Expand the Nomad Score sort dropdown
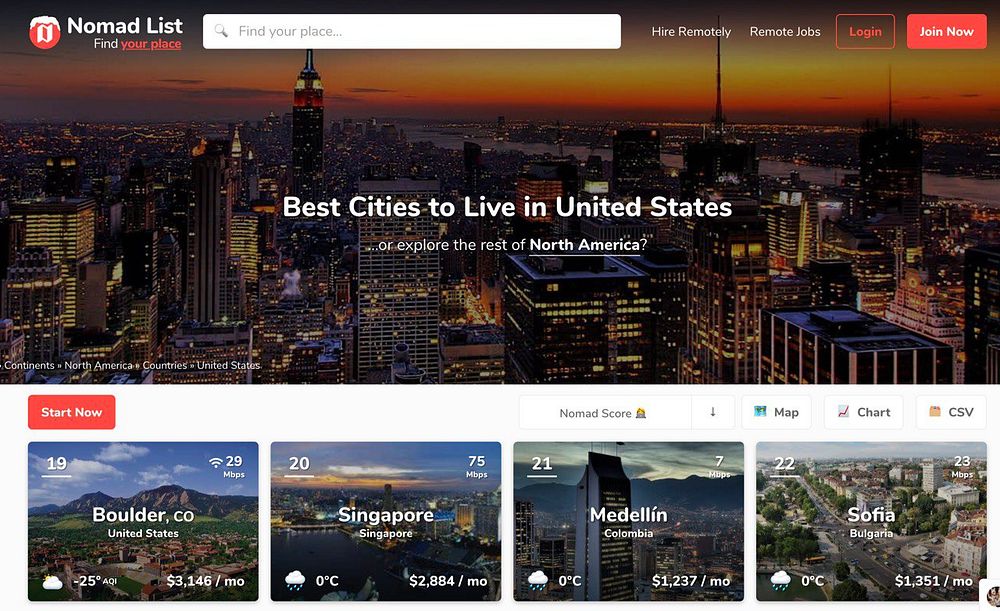The height and width of the screenshot is (611, 1000). [605, 413]
